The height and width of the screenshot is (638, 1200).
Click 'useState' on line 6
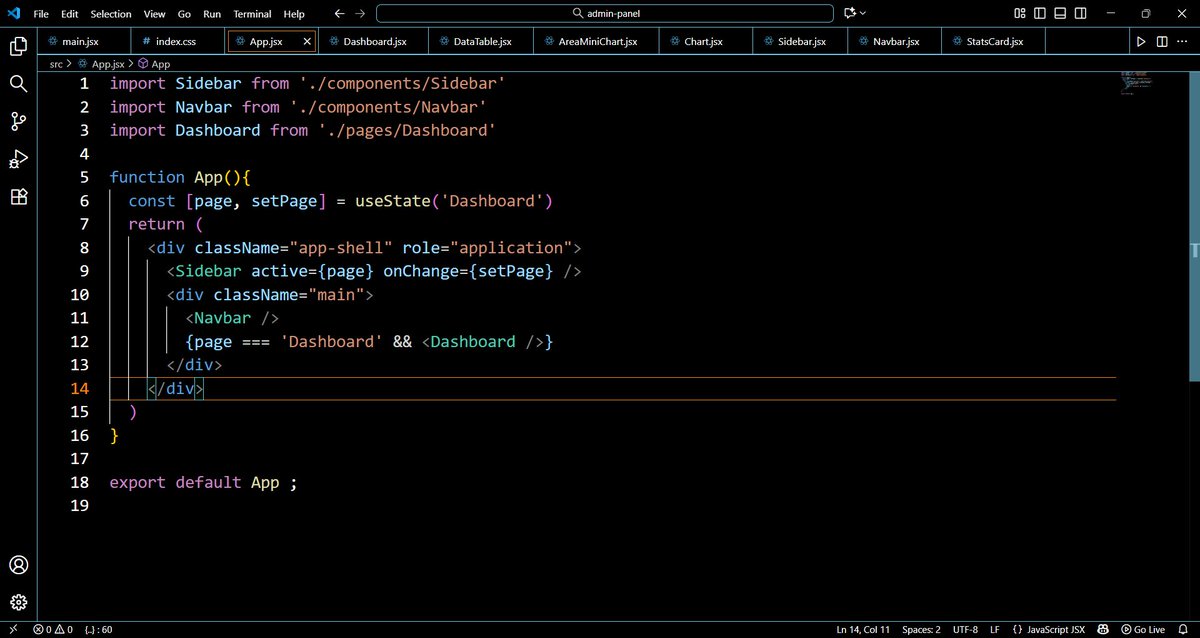[392, 201]
